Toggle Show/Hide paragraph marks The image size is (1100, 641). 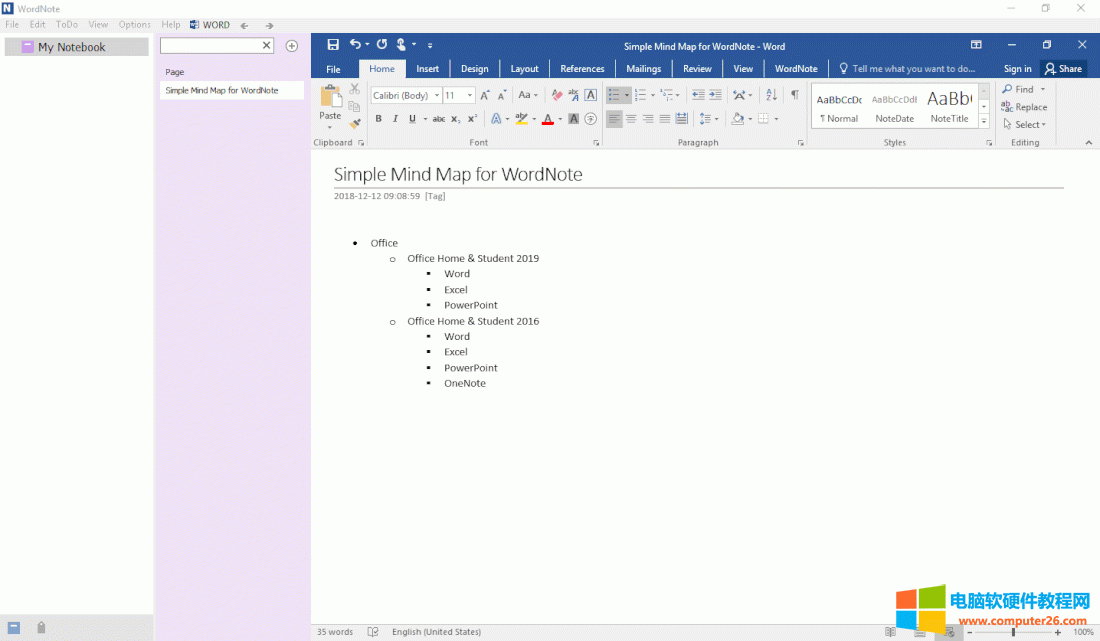pos(795,95)
